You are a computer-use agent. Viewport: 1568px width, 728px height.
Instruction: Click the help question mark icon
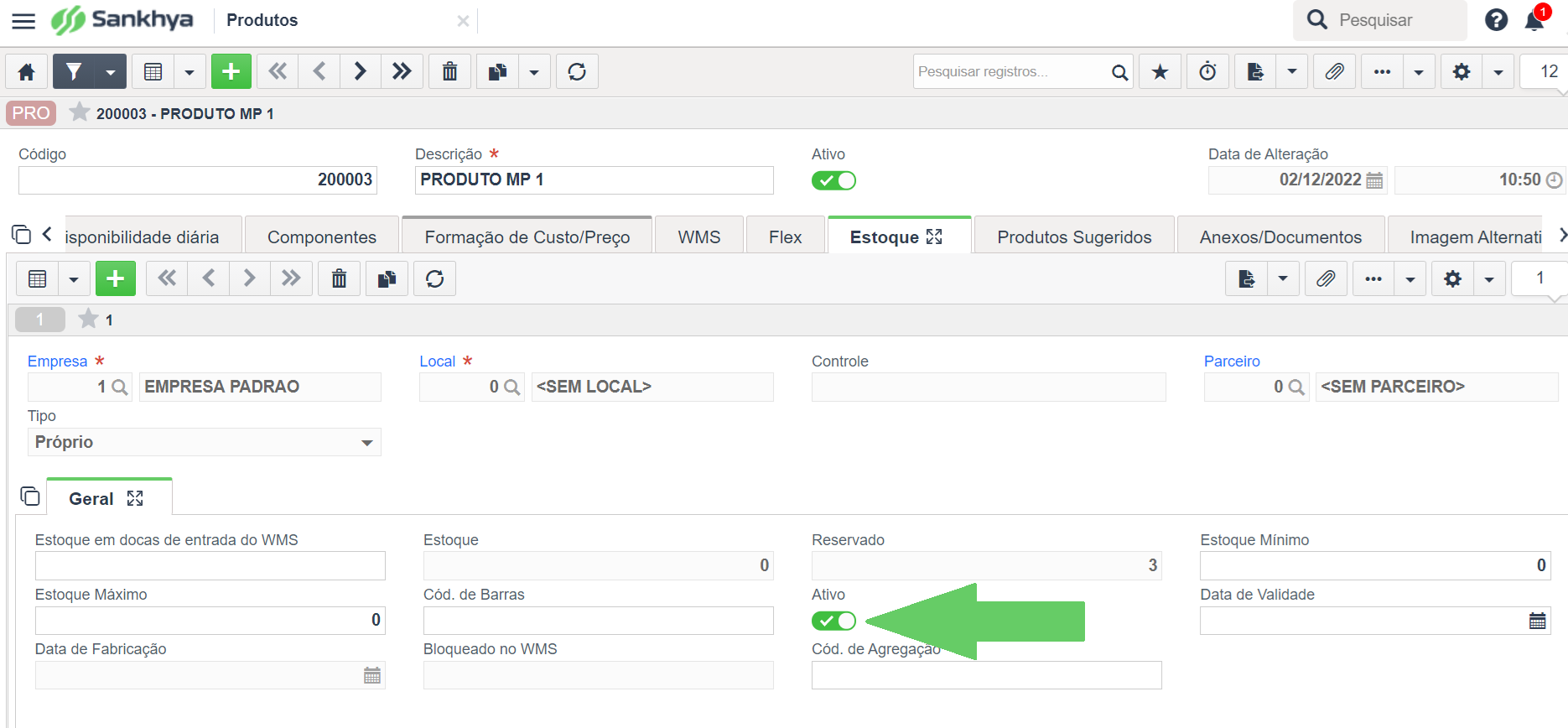coord(1496,20)
